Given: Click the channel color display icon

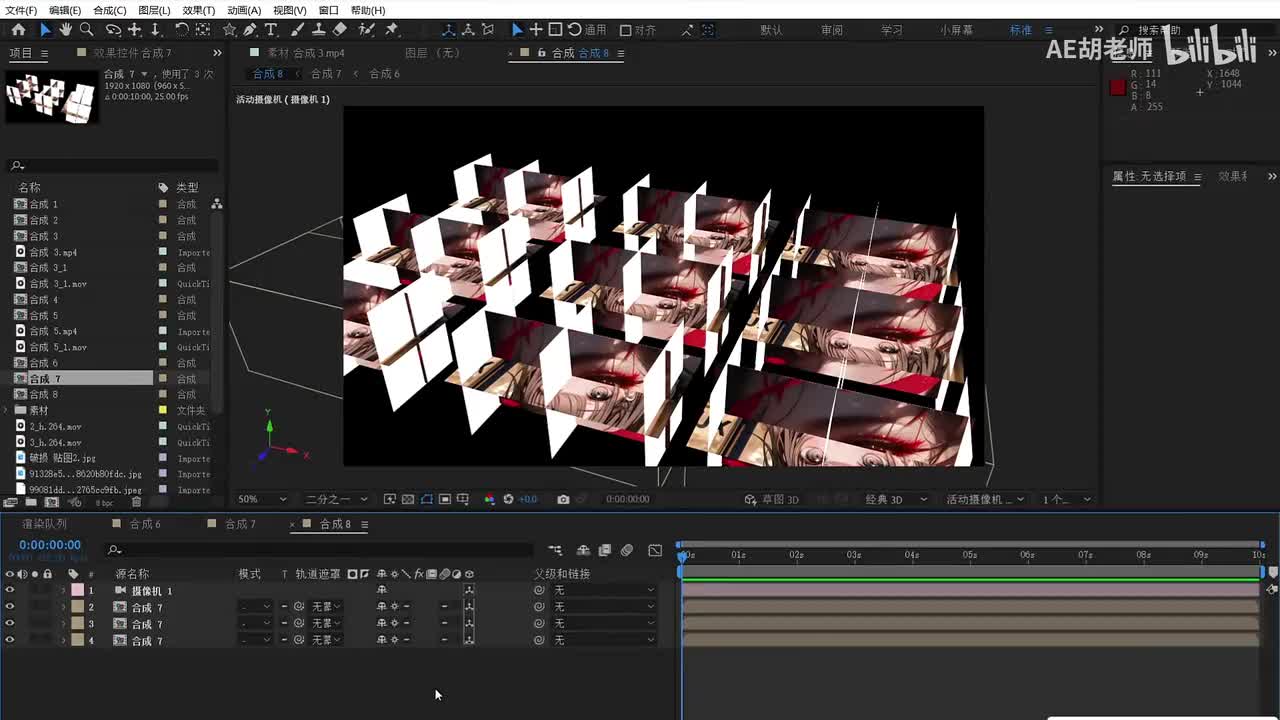Looking at the screenshot, I should coord(489,499).
